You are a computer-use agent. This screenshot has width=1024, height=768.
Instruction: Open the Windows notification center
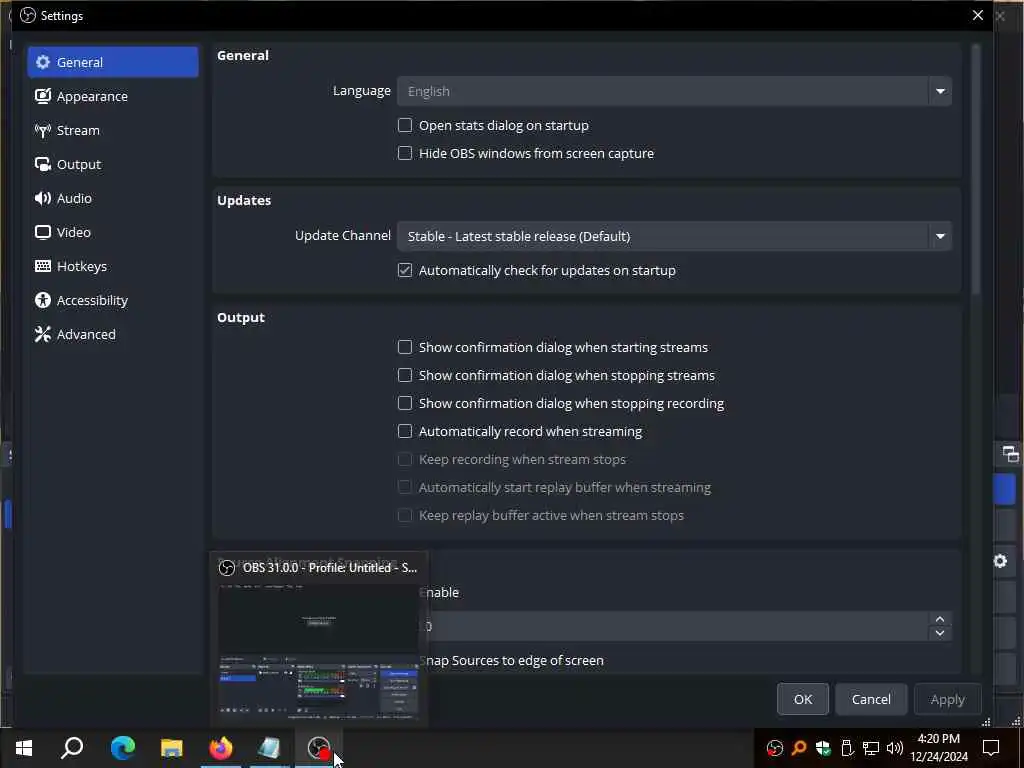(991, 748)
